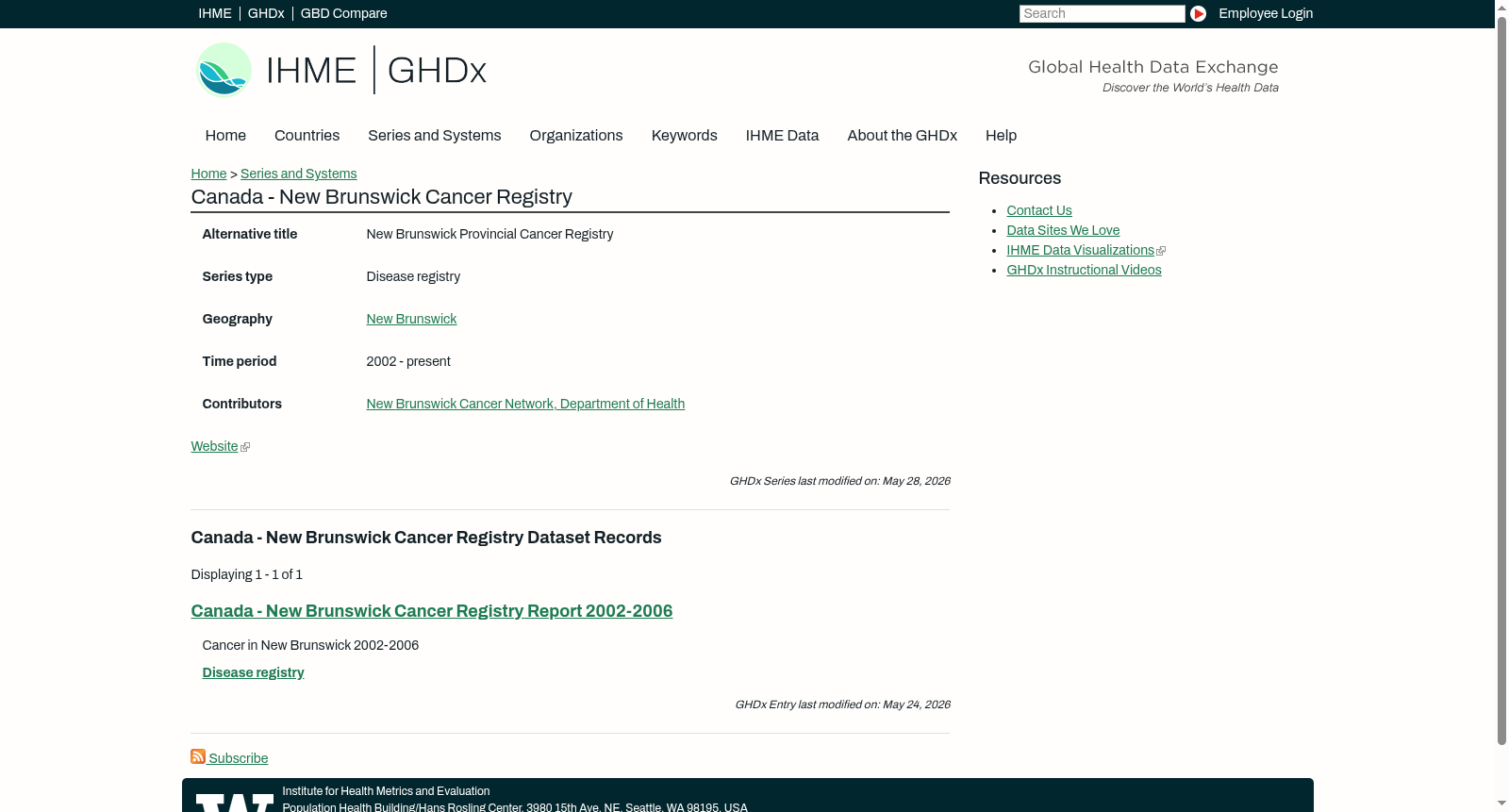Click the GHDx link in top bar
Image resolution: width=1509 pixels, height=812 pixels.
point(266,13)
